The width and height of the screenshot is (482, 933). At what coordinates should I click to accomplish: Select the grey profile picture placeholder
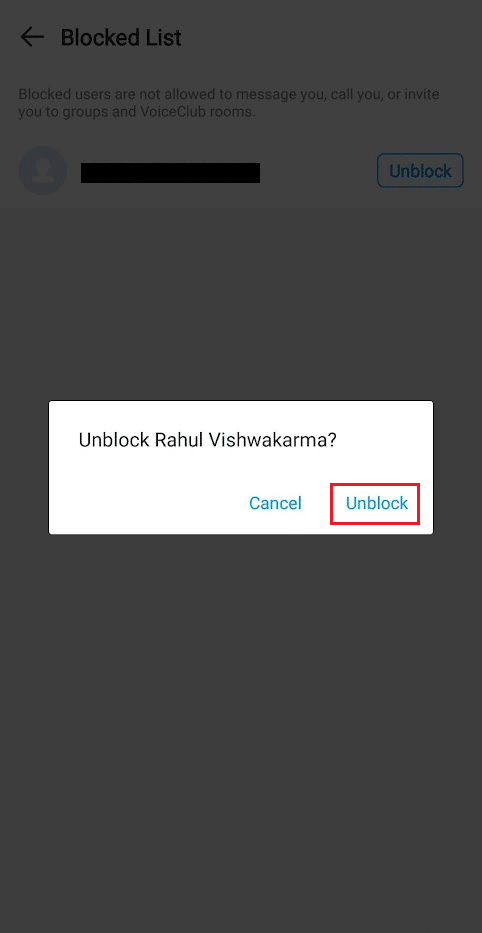click(43, 171)
